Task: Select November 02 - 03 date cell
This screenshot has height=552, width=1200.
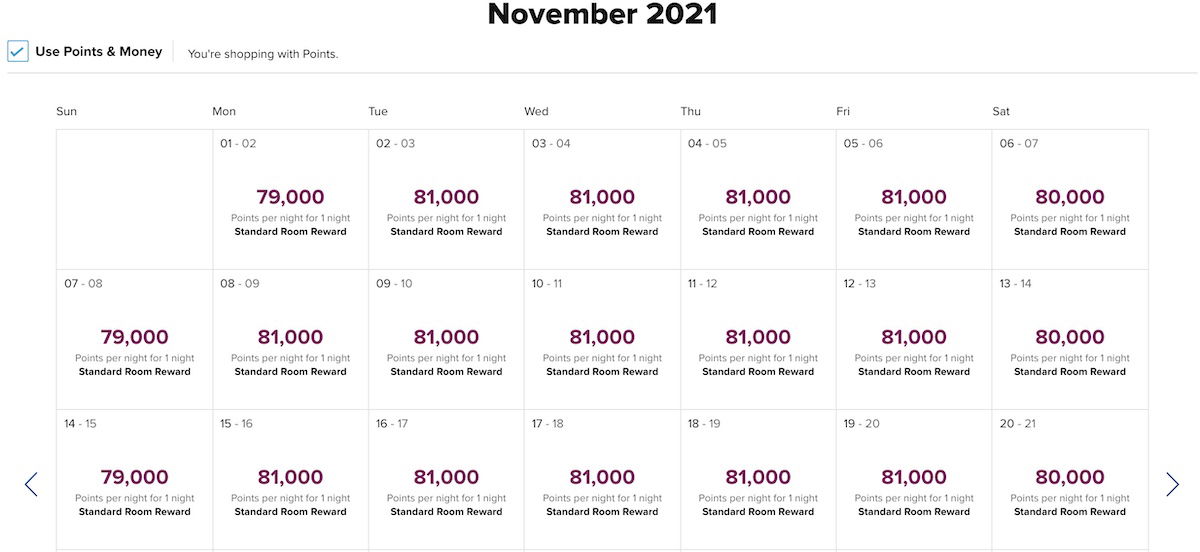Action: pyautogui.click(x=446, y=199)
